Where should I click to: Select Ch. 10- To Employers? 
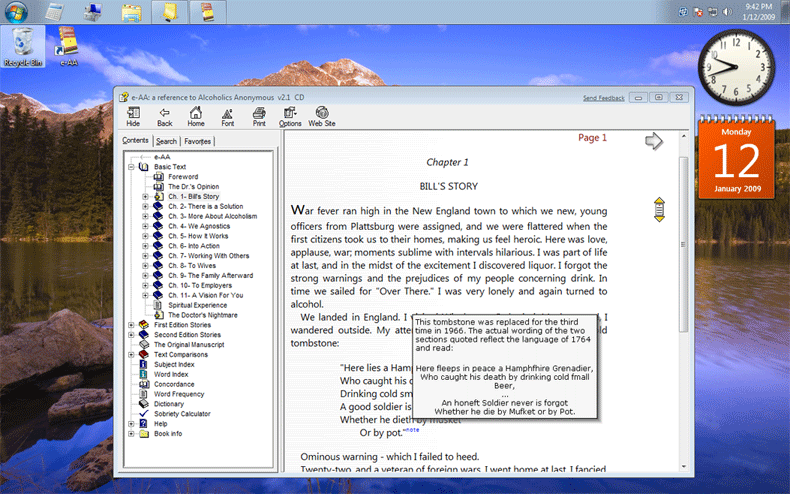click(200, 285)
